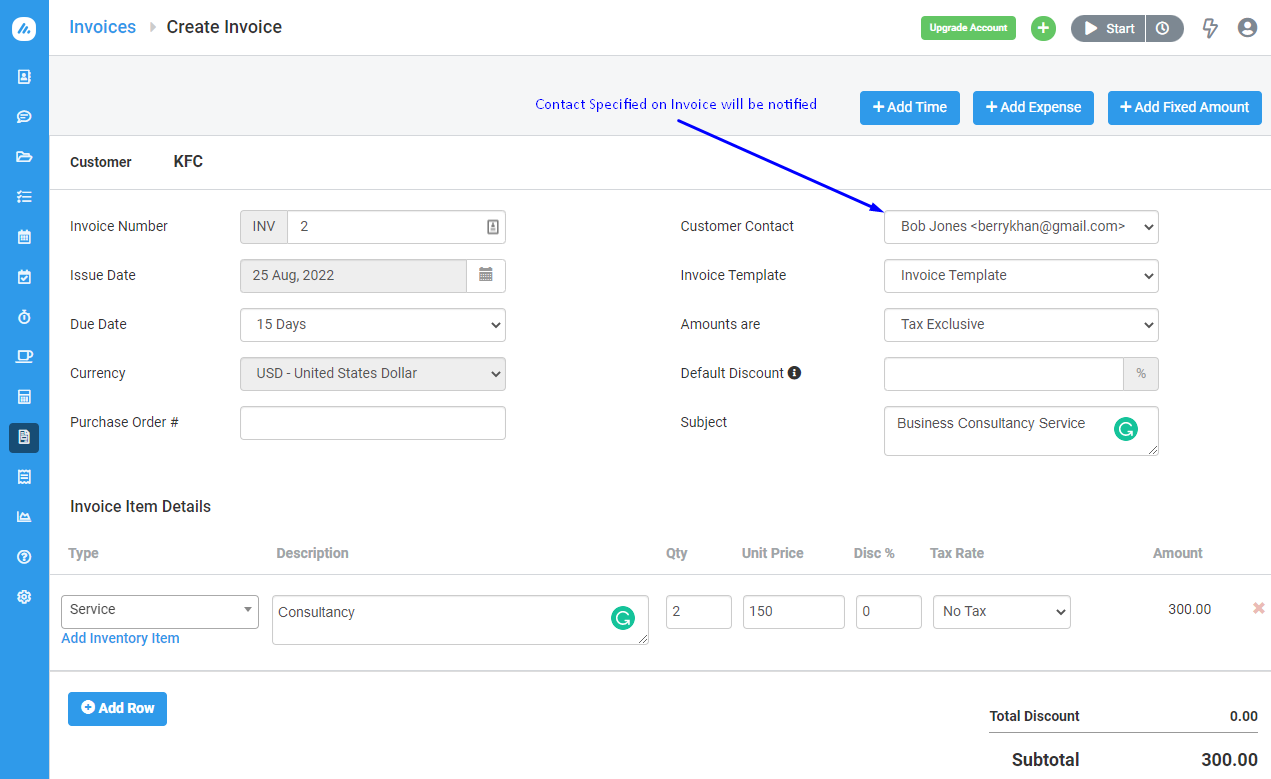The height and width of the screenshot is (779, 1271).
Task: Expand the Due Date dropdown
Action: [372, 325]
